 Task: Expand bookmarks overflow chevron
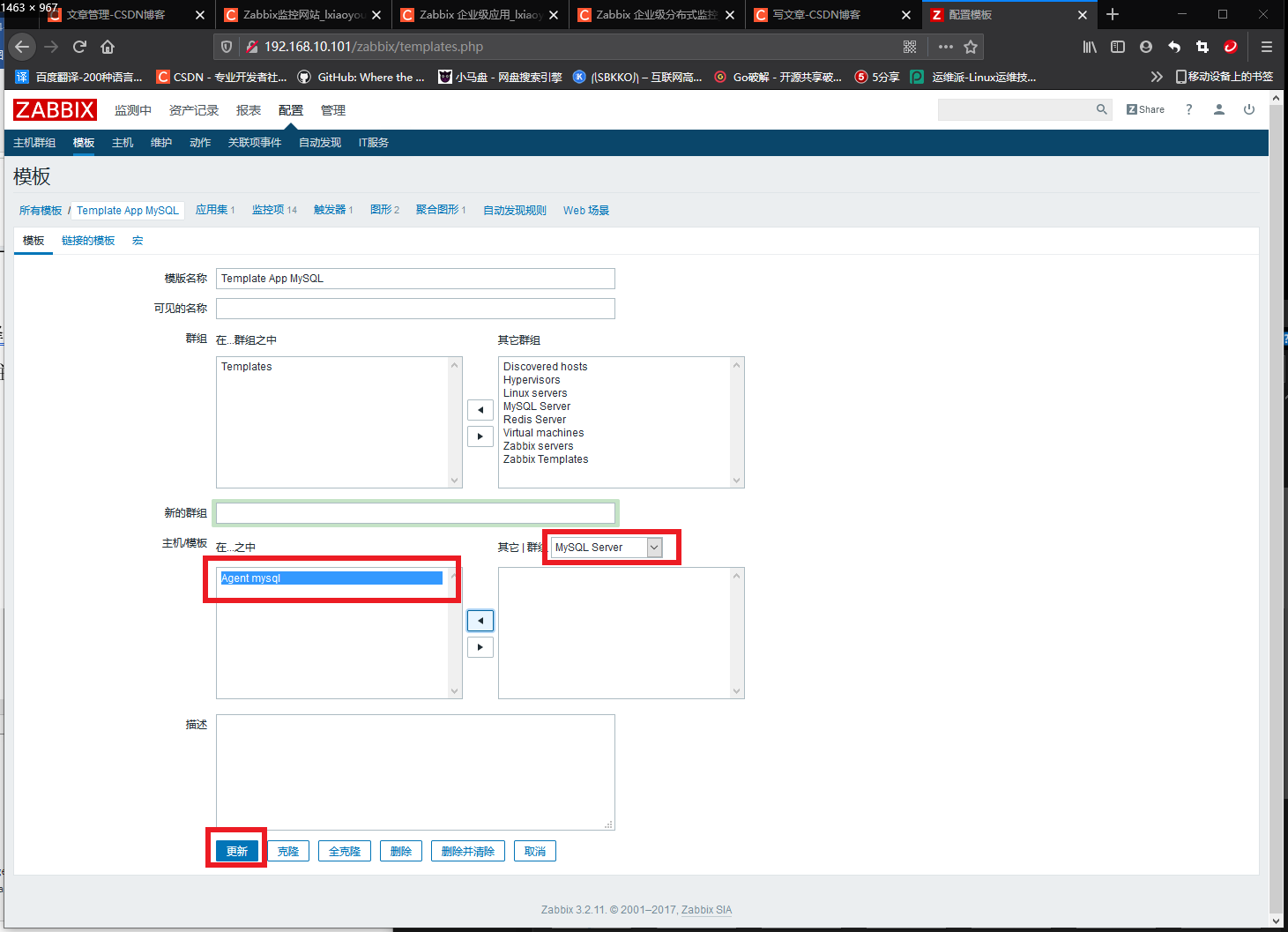coord(1157,77)
